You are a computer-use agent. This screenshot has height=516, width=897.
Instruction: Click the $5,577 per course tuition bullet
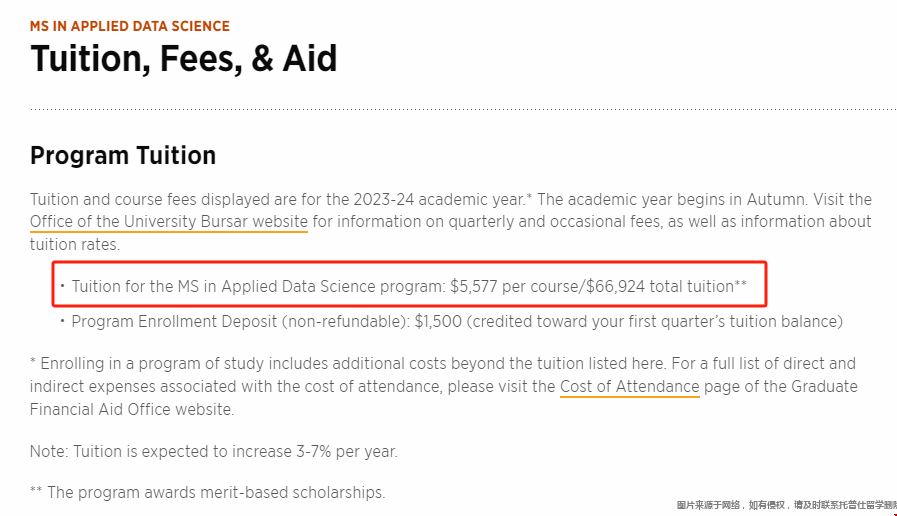coord(409,286)
